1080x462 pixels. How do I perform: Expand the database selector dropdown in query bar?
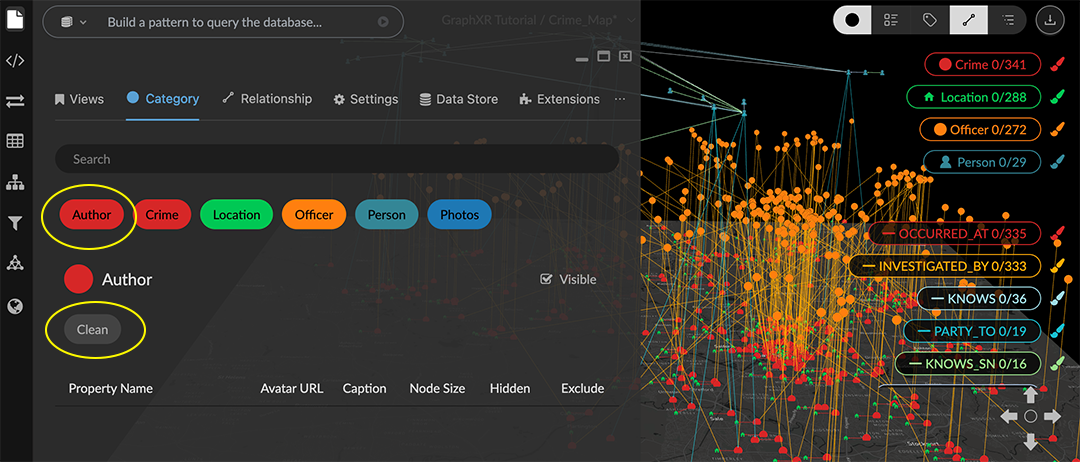click(x=74, y=22)
